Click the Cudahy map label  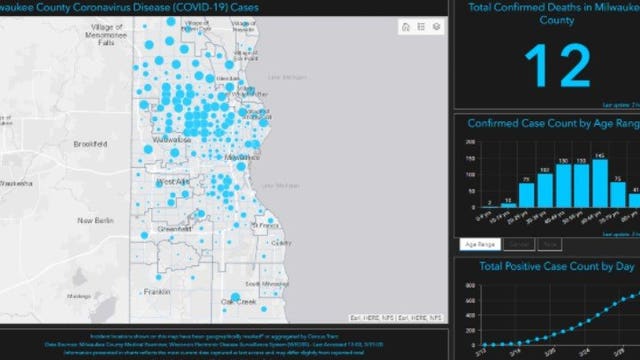pos(281,243)
